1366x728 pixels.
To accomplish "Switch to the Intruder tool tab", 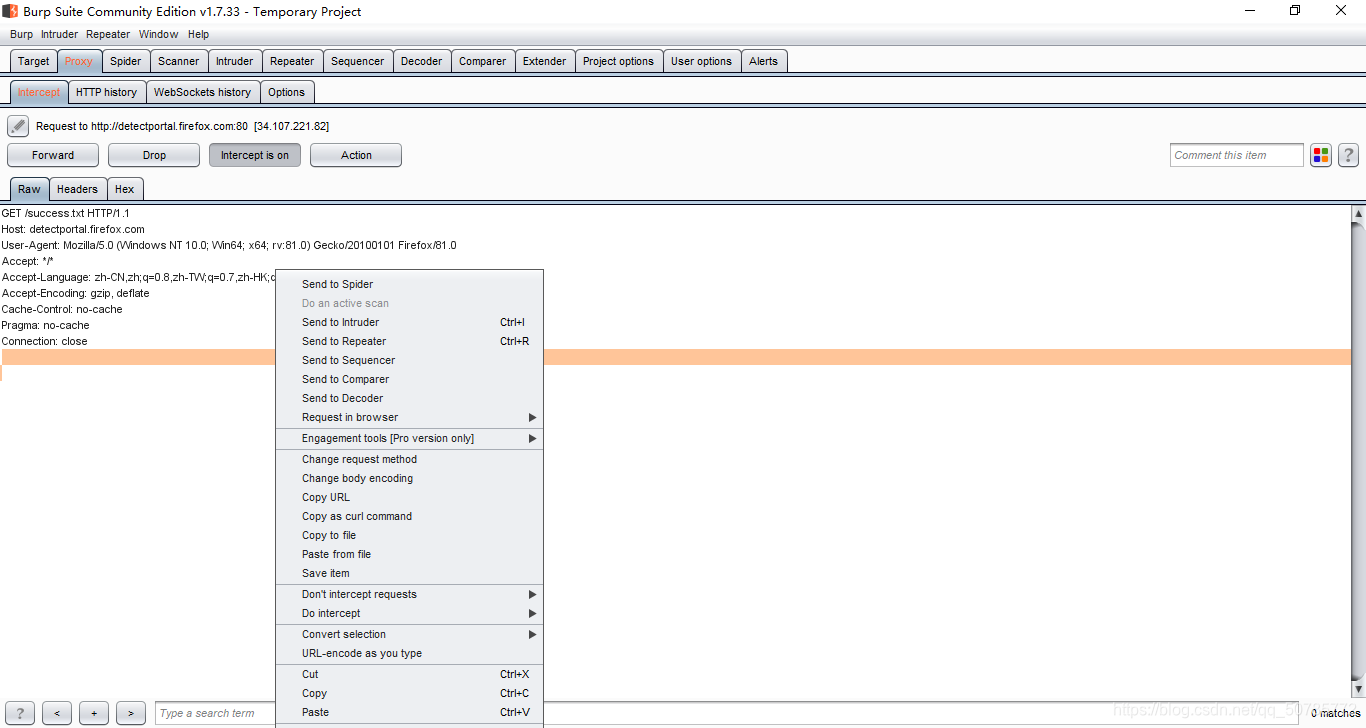I will click(235, 61).
